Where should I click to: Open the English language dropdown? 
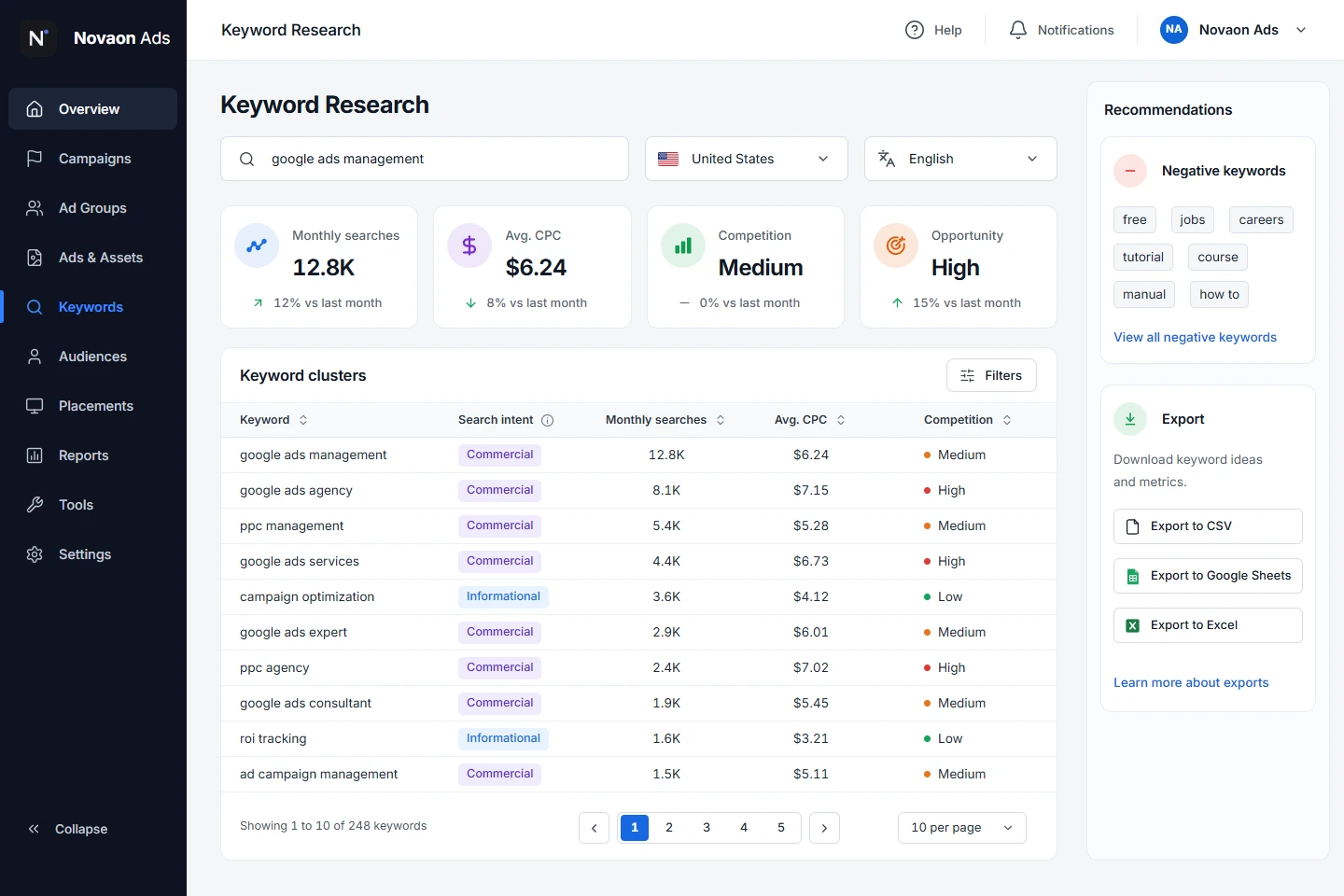pos(960,159)
